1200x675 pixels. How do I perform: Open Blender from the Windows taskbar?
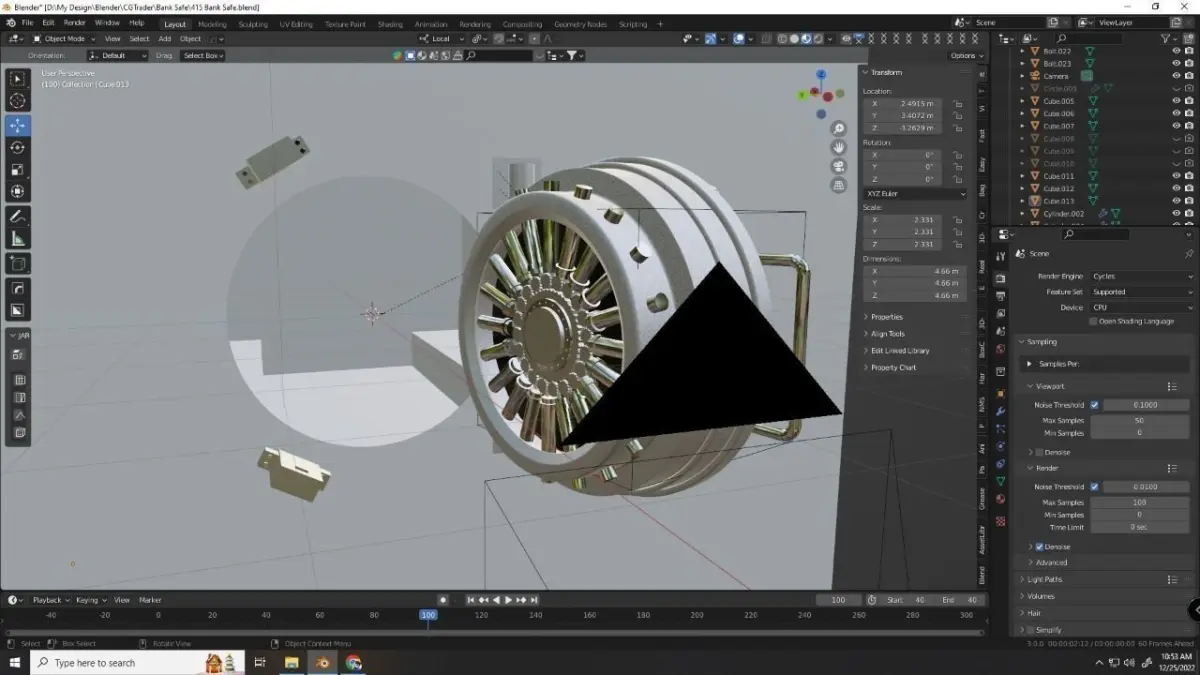click(322, 662)
